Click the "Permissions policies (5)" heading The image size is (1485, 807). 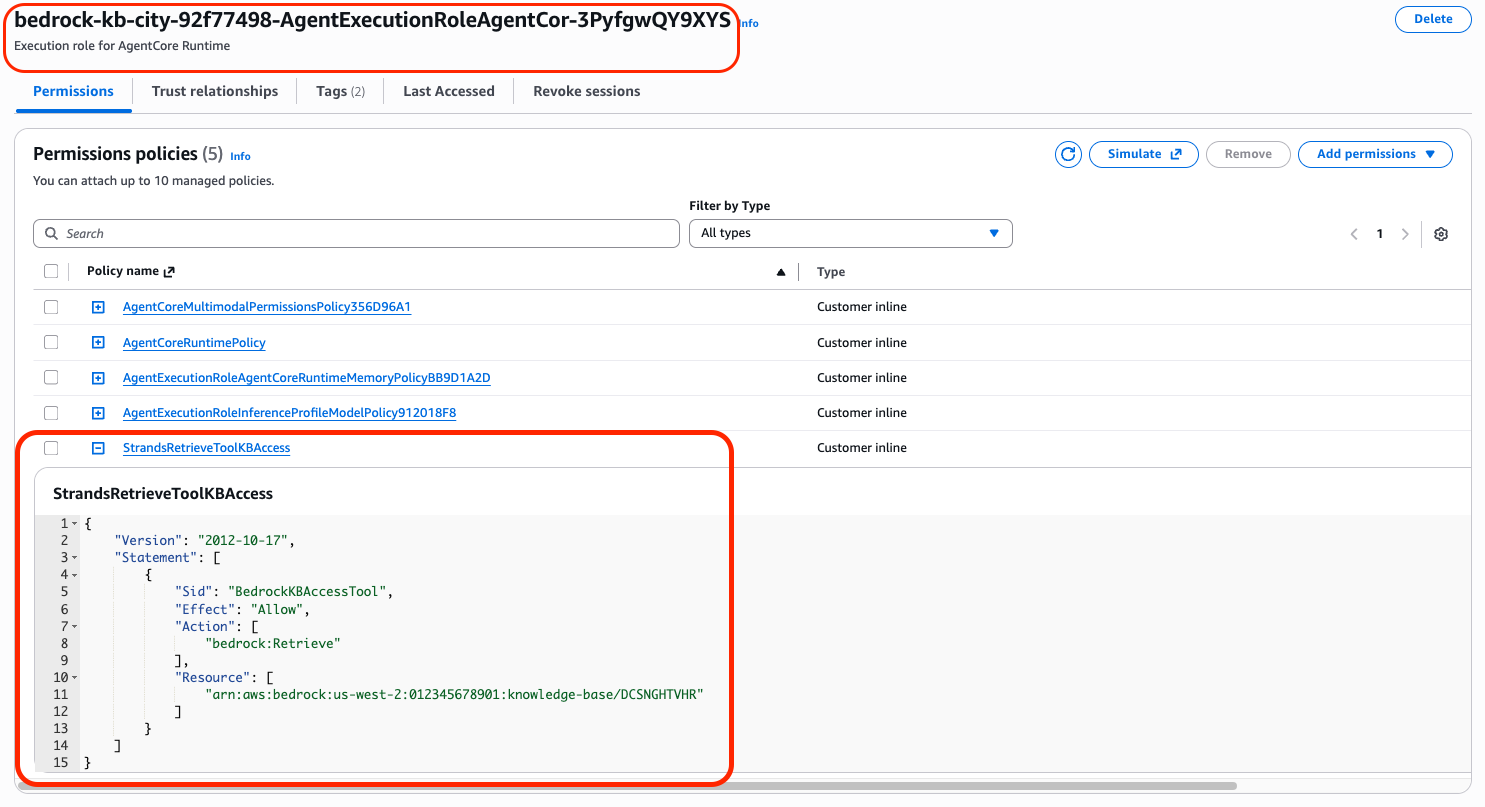(x=128, y=154)
